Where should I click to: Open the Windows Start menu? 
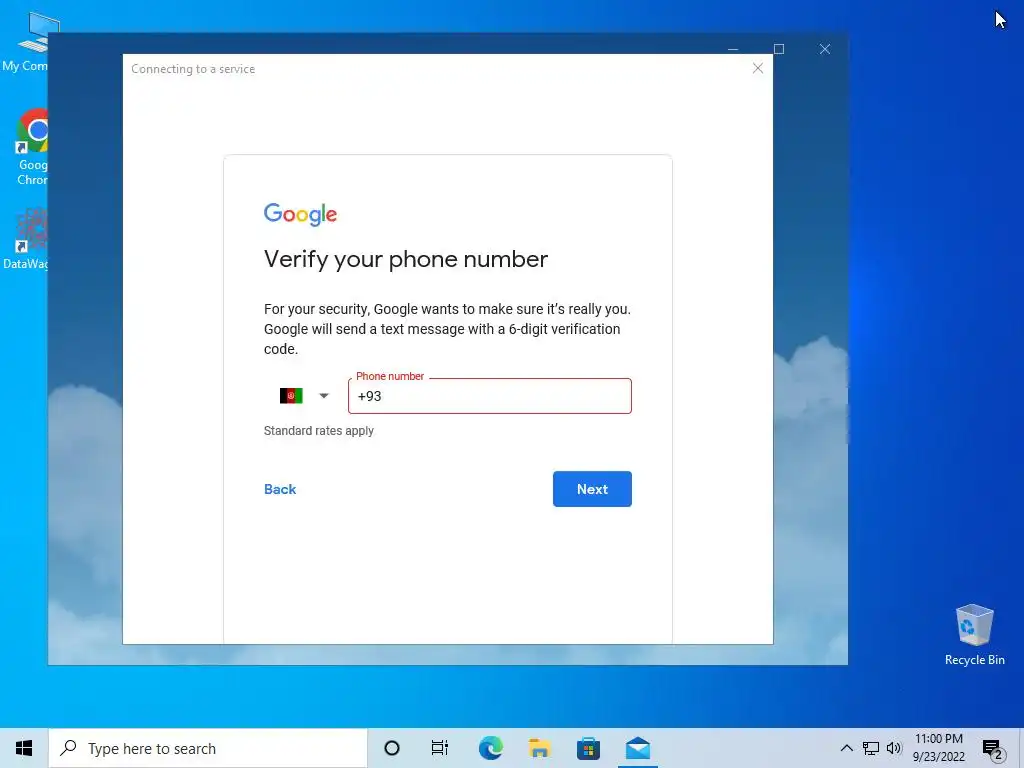coord(24,748)
